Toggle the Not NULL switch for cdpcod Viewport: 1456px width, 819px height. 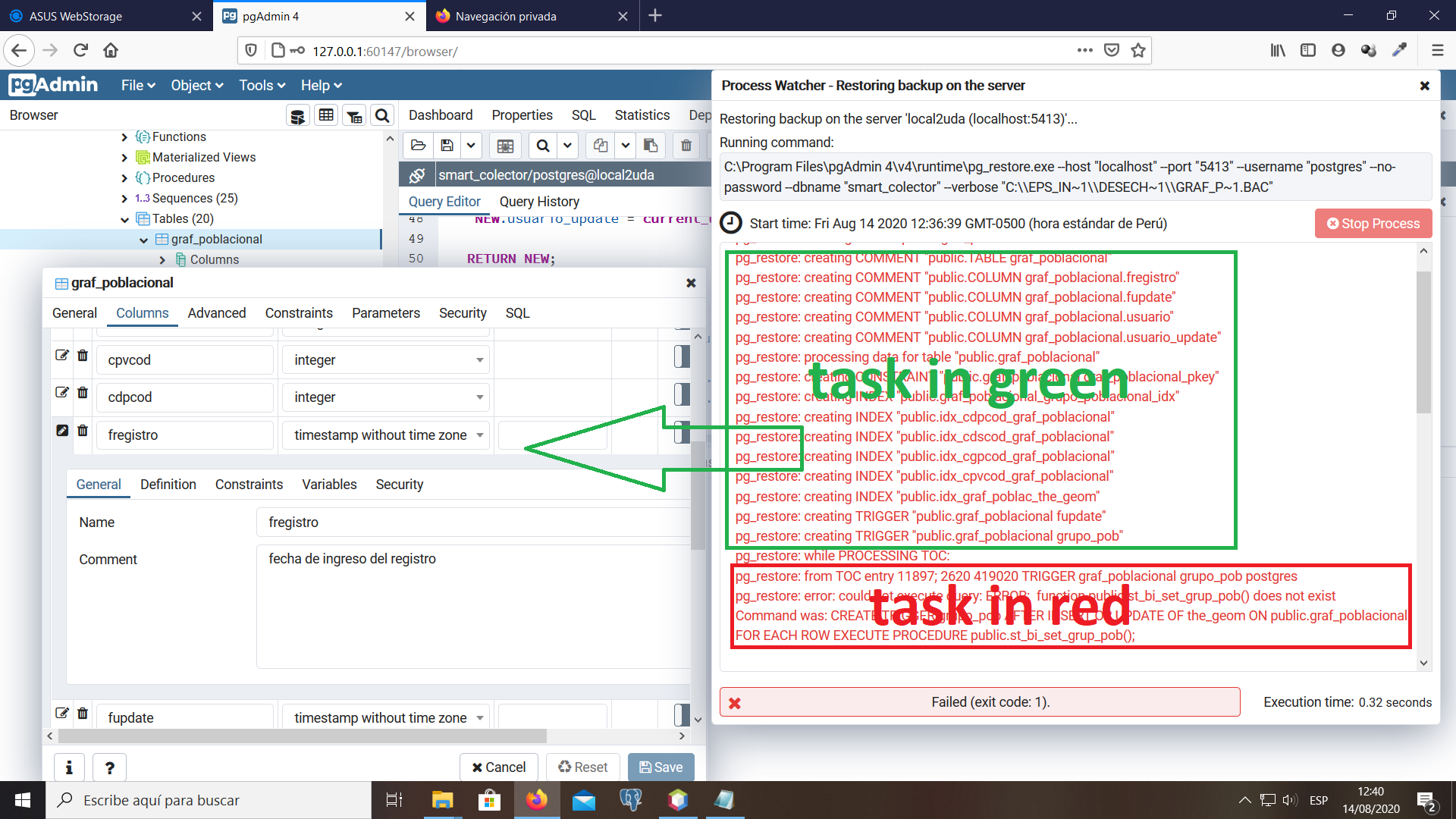[x=682, y=394]
